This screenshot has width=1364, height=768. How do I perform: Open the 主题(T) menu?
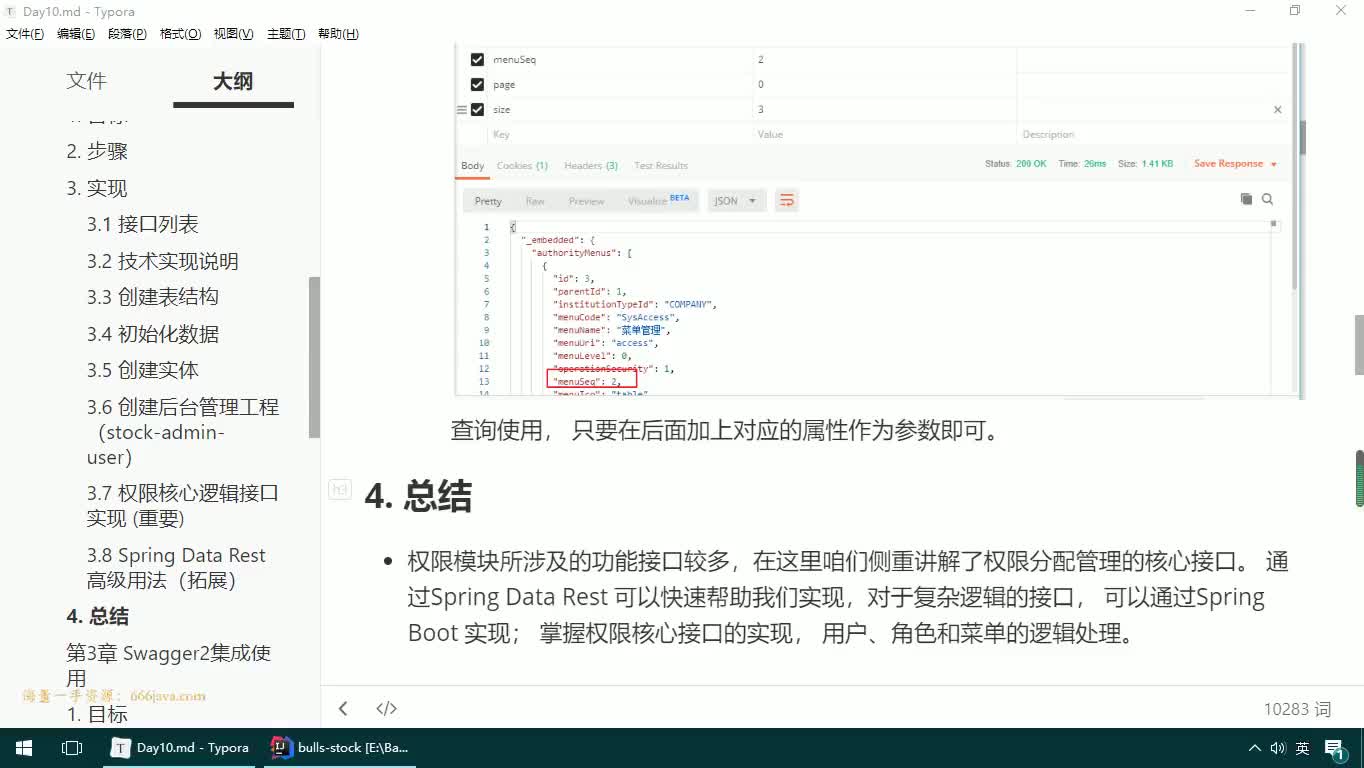286,34
